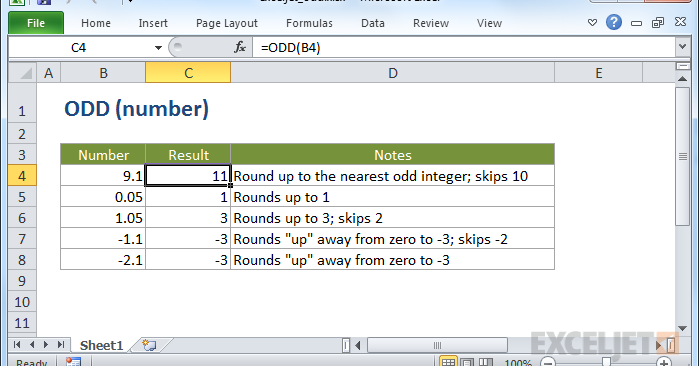Image resolution: width=699 pixels, height=366 pixels.
Task: Expand the formula bar
Action: tap(682, 47)
